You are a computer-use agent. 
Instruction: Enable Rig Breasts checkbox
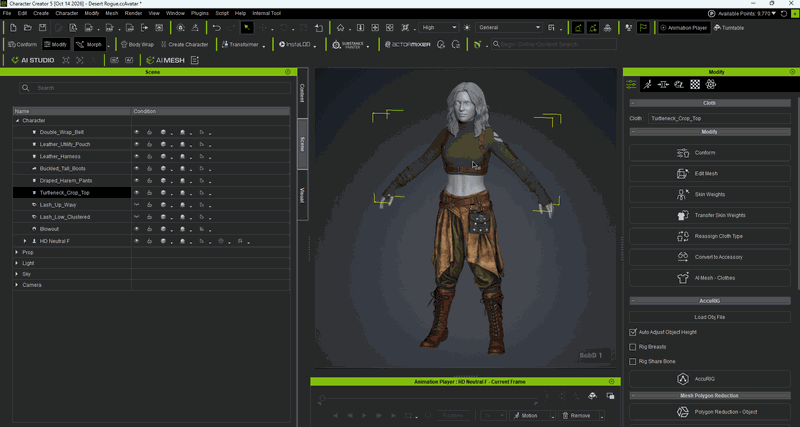pos(633,347)
